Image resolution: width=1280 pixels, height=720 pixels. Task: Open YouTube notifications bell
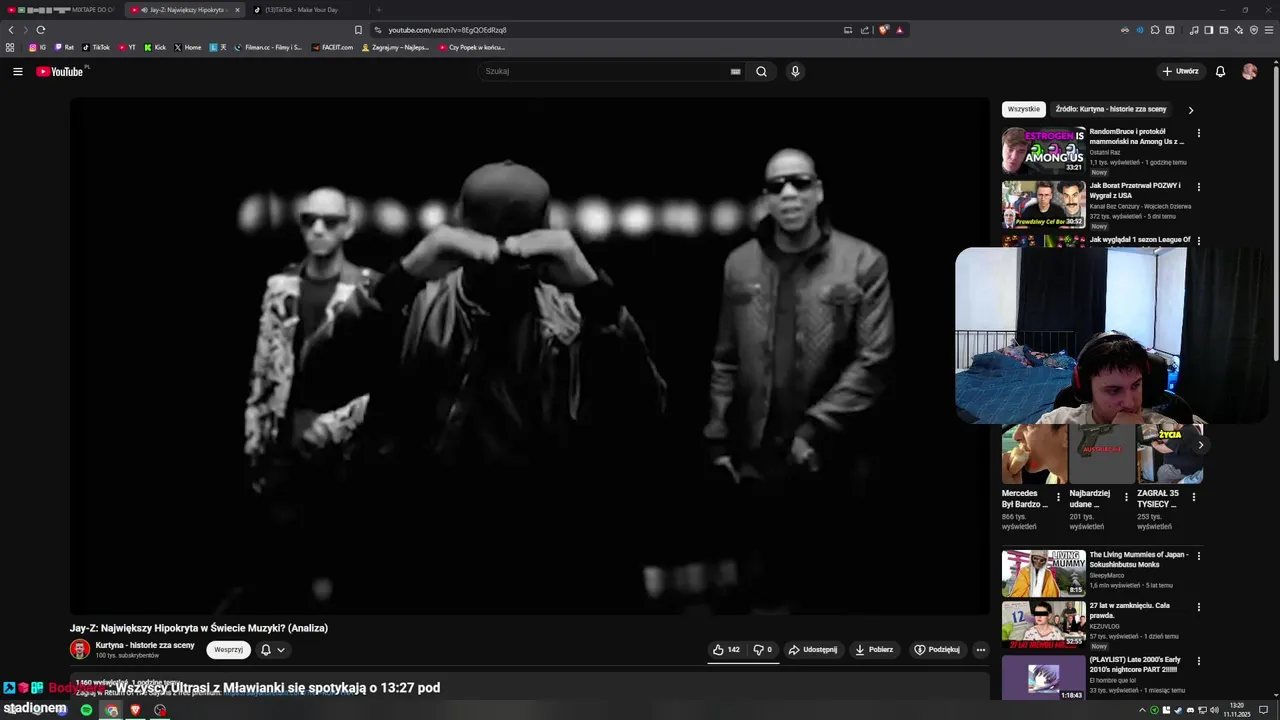coord(1220,71)
